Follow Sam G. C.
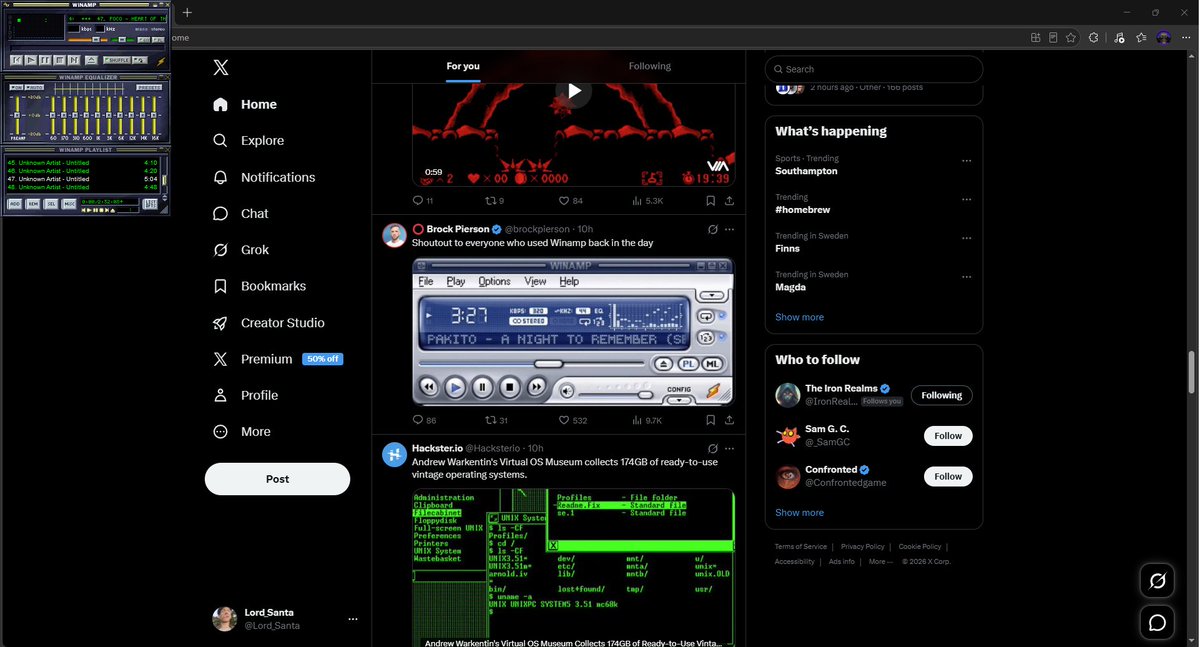1200x647 pixels. [948, 436]
